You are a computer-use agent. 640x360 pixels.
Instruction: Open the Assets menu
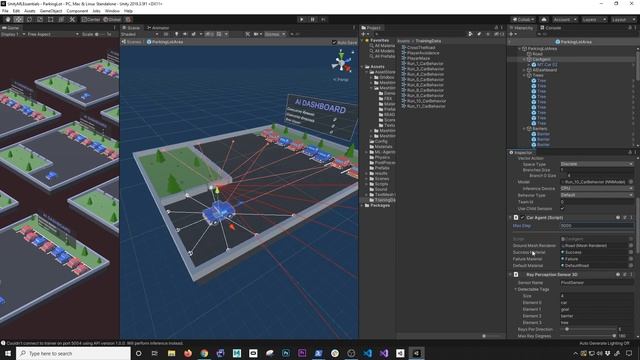click(x=29, y=11)
